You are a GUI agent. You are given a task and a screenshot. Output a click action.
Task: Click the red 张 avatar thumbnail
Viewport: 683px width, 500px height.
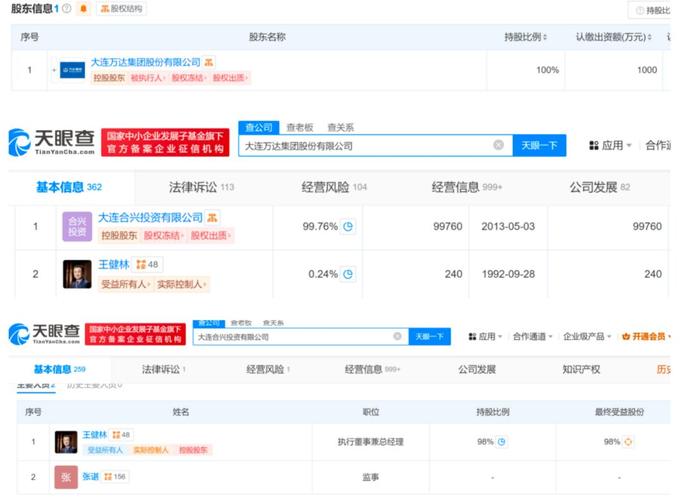66,477
